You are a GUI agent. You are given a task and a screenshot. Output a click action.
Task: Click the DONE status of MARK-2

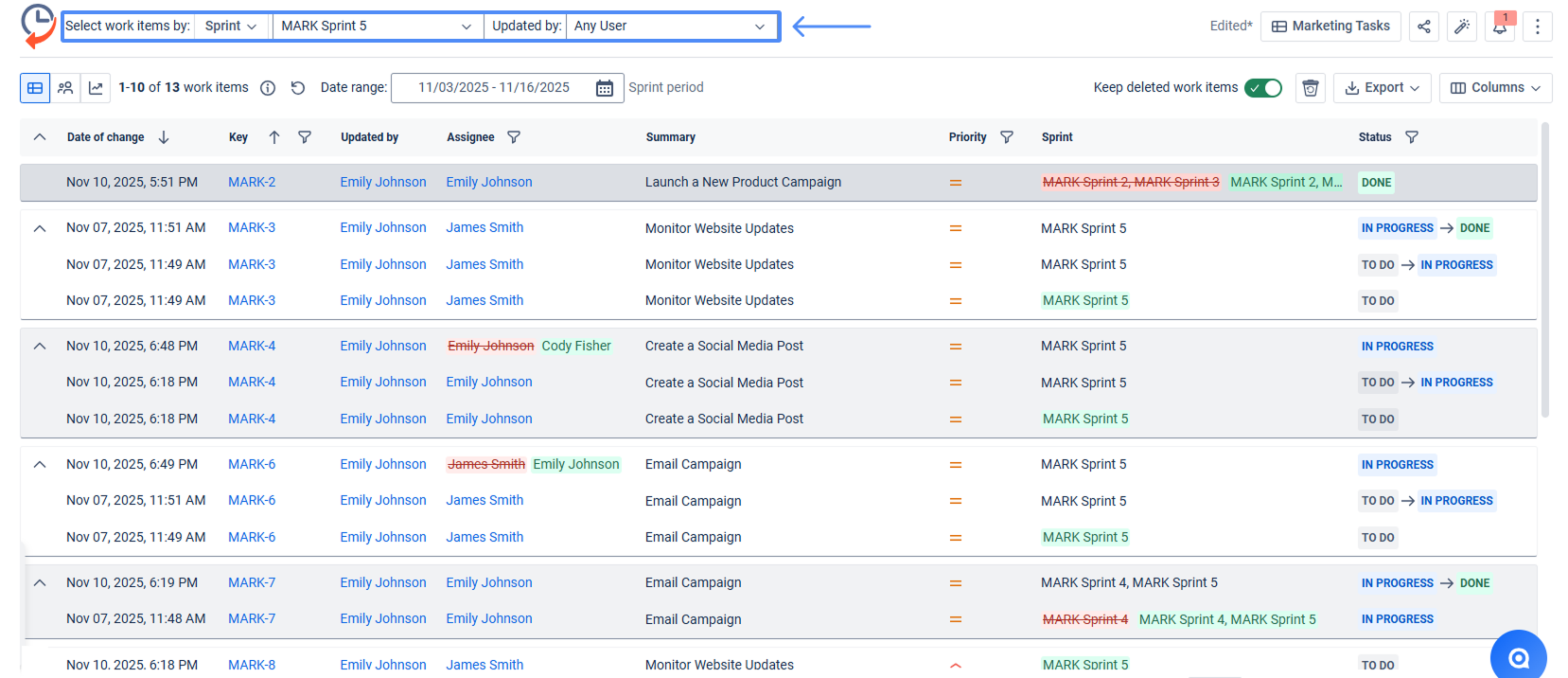pyautogui.click(x=1376, y=183)
